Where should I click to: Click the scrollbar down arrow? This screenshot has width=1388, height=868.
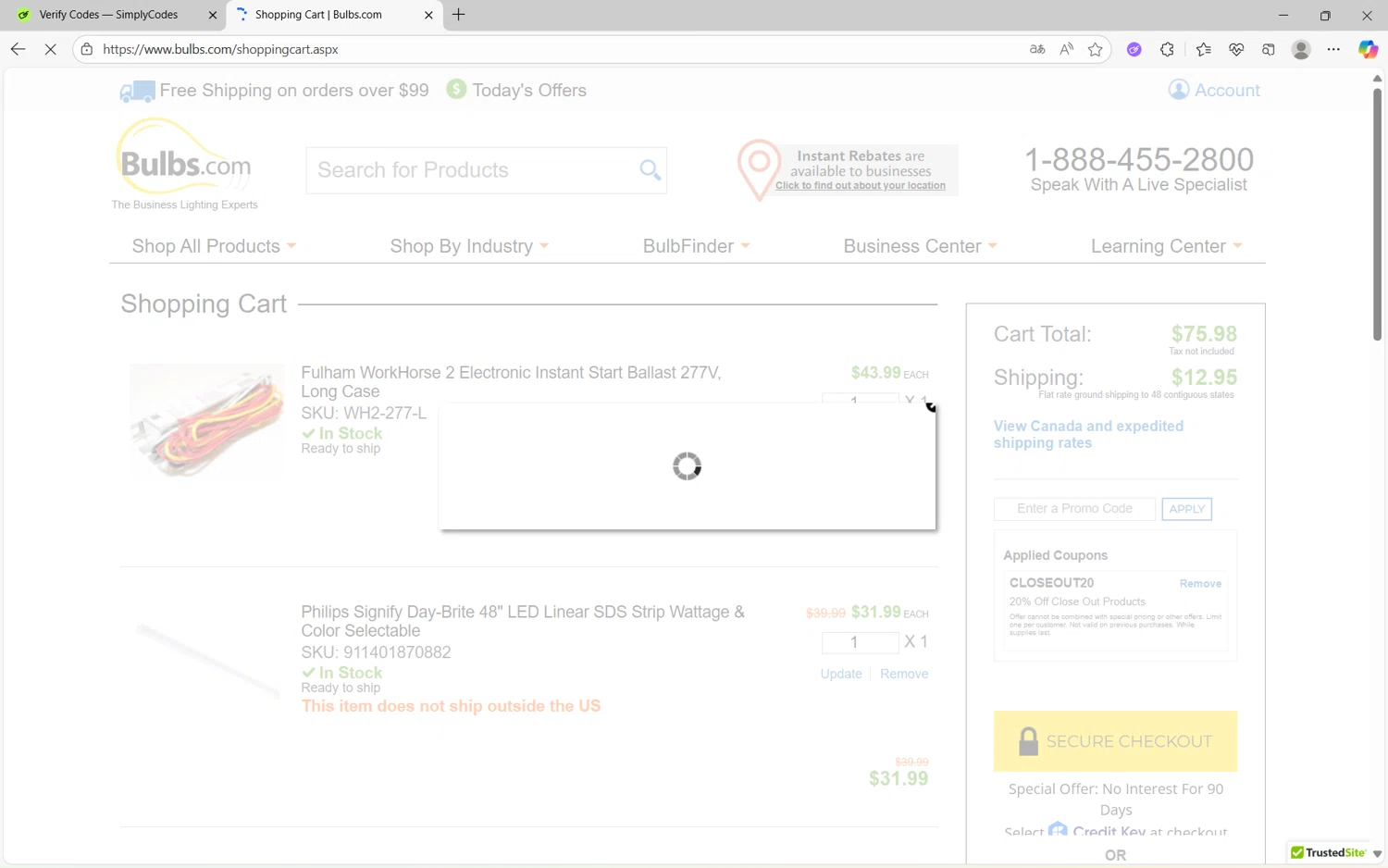click(x=1377, y=854)
